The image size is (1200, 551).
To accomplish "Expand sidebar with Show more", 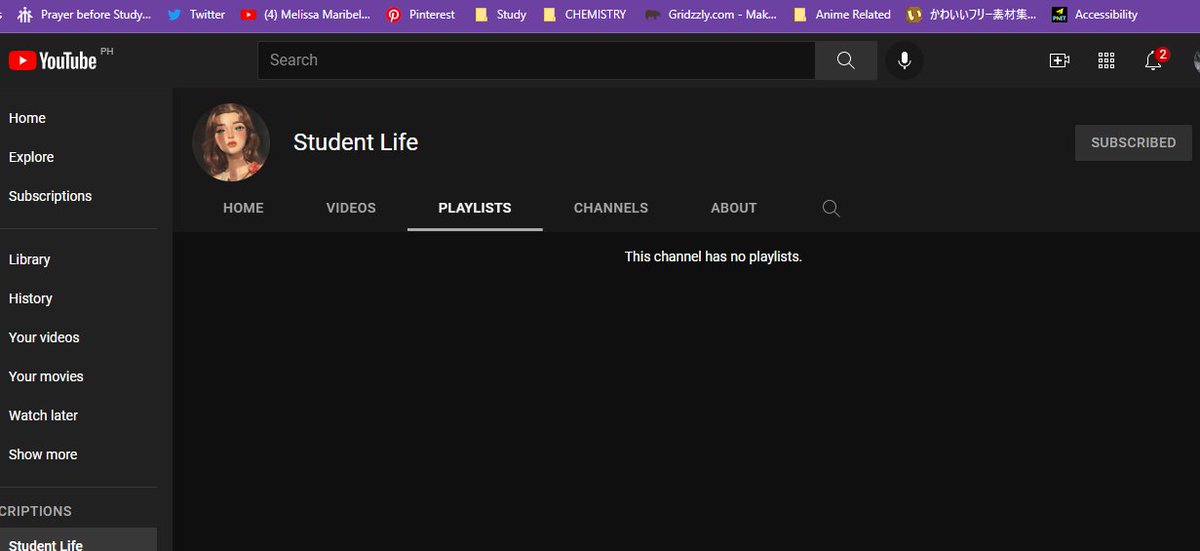I will pos(43,454).
